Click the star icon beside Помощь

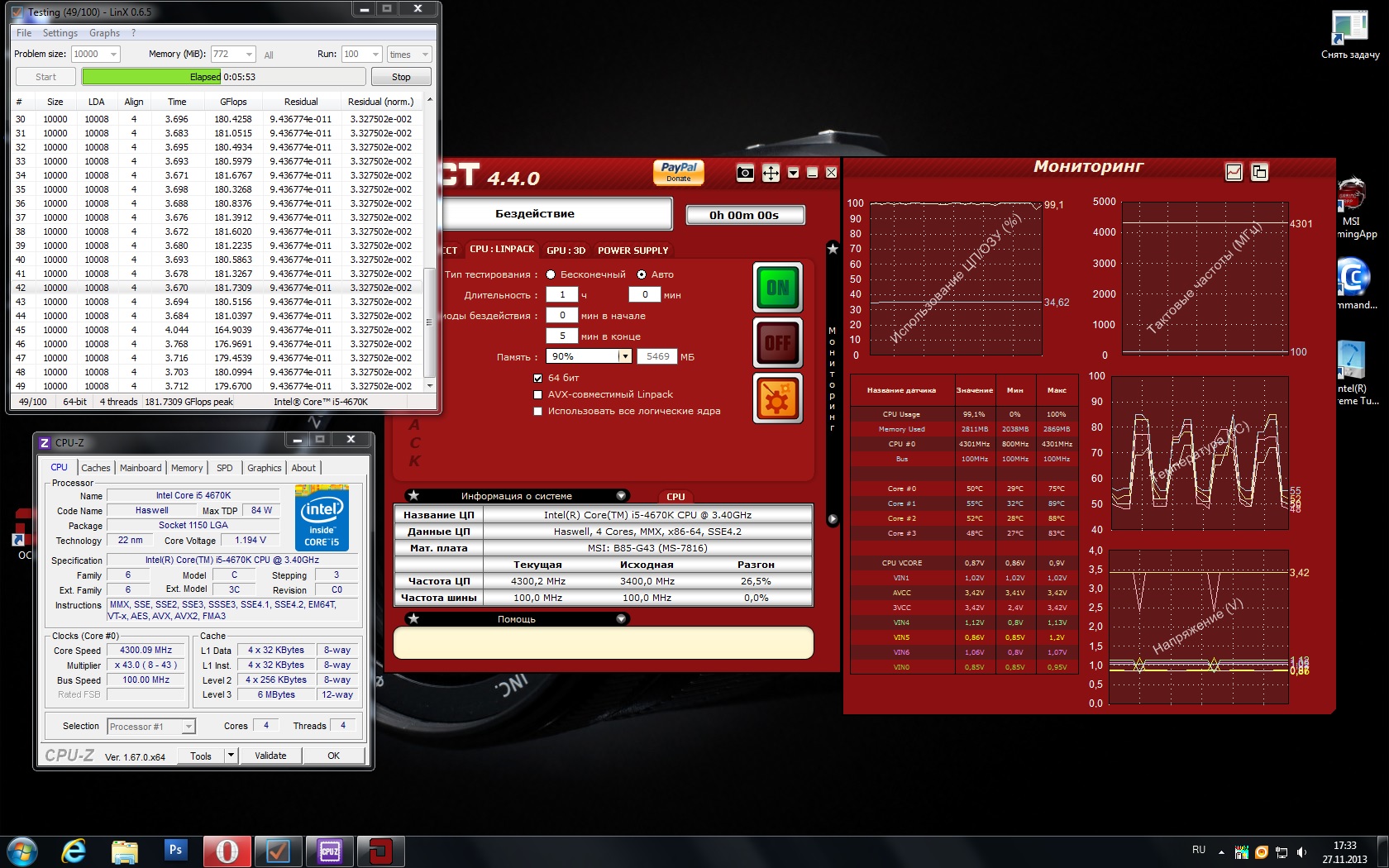coord(414,619)
